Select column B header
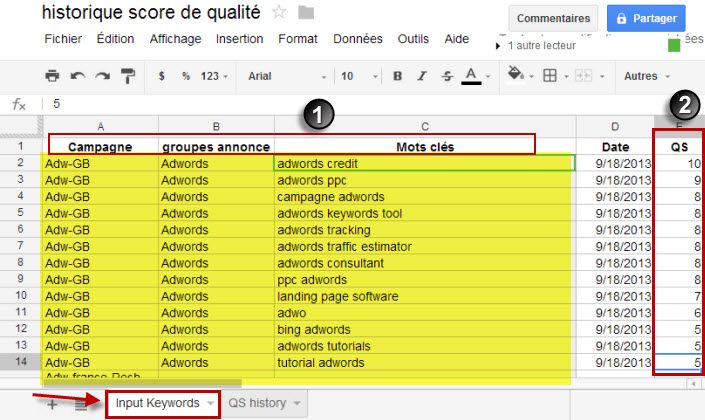The width and height of the screenshot is (705, 420). [x=216, y=126]
